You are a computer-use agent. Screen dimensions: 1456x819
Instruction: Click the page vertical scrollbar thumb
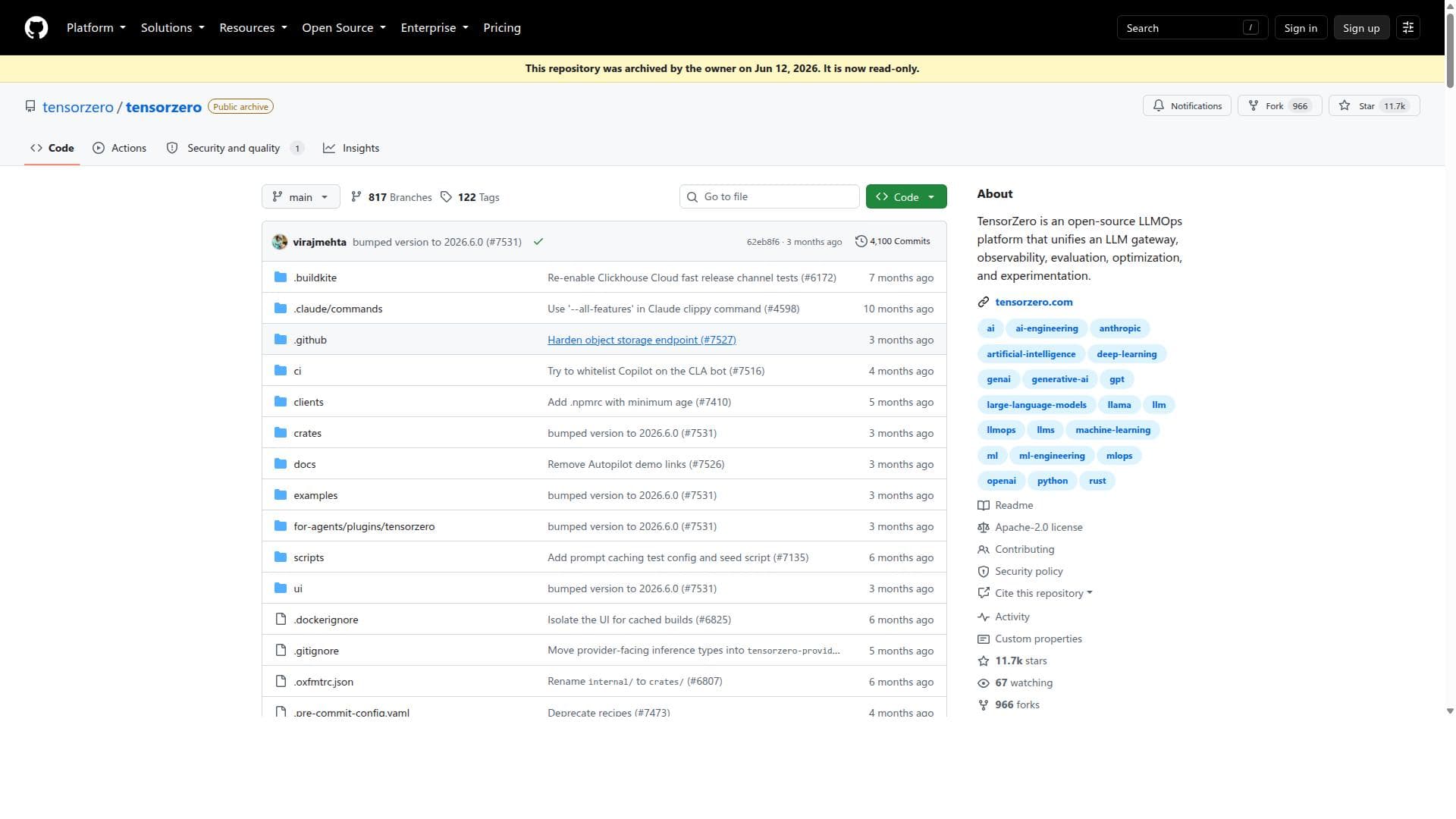tap(1450, 49)
